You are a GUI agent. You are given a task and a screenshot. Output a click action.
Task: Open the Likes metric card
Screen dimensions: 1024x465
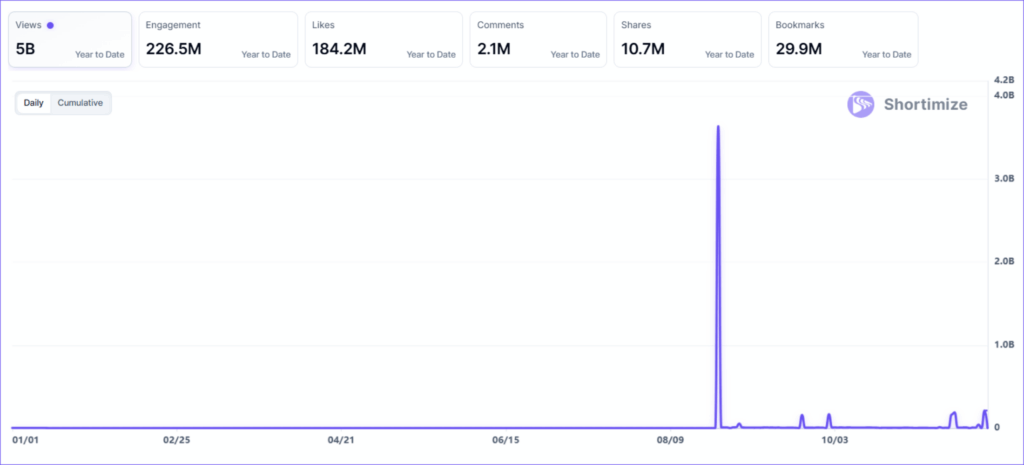[383, 40]
